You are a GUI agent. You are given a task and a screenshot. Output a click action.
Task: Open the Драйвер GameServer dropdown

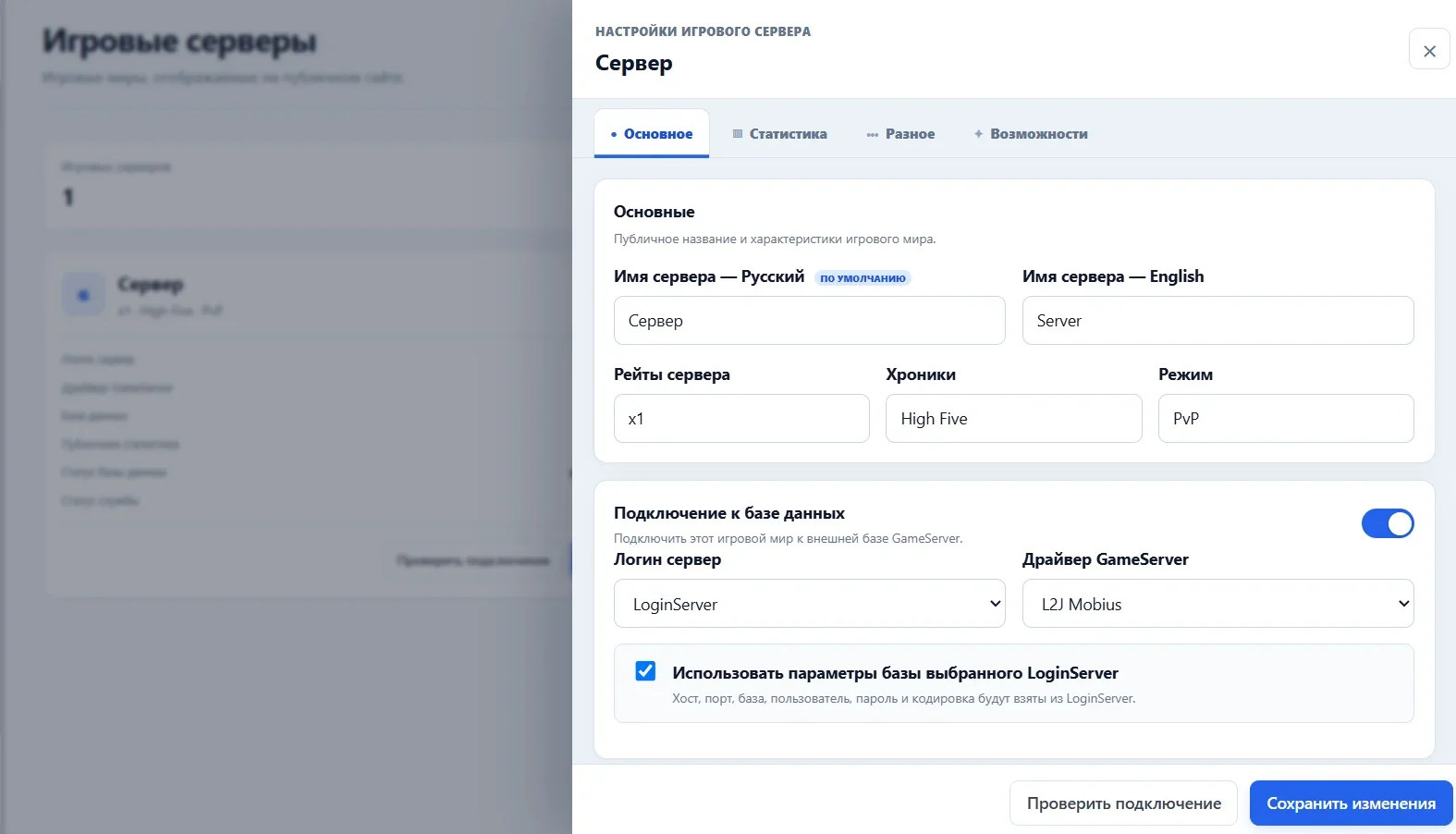[x=1217, y=604]
